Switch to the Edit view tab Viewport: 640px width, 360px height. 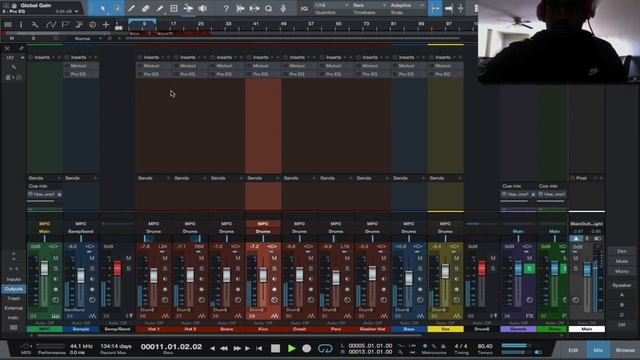click(573, 350)
